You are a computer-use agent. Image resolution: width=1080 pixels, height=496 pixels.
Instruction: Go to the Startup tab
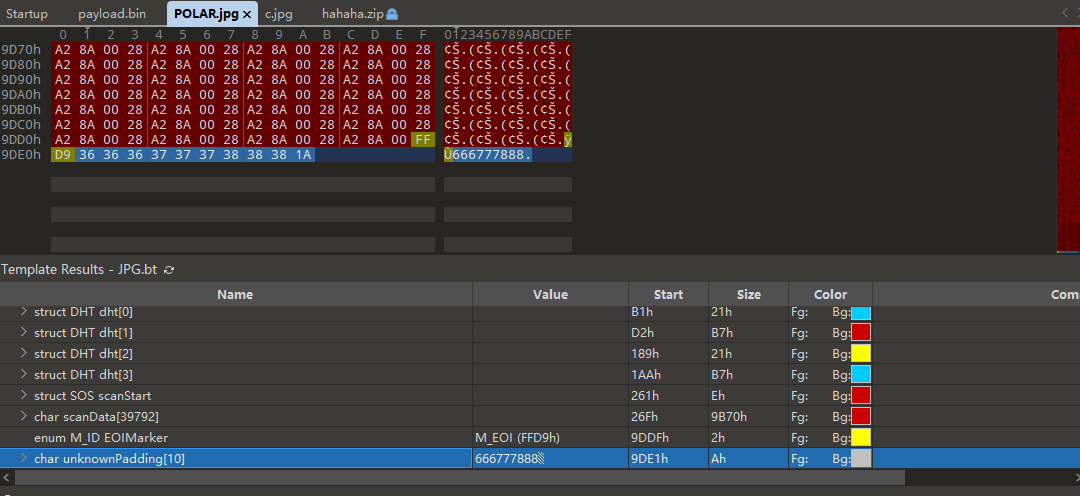click(27, 14)
